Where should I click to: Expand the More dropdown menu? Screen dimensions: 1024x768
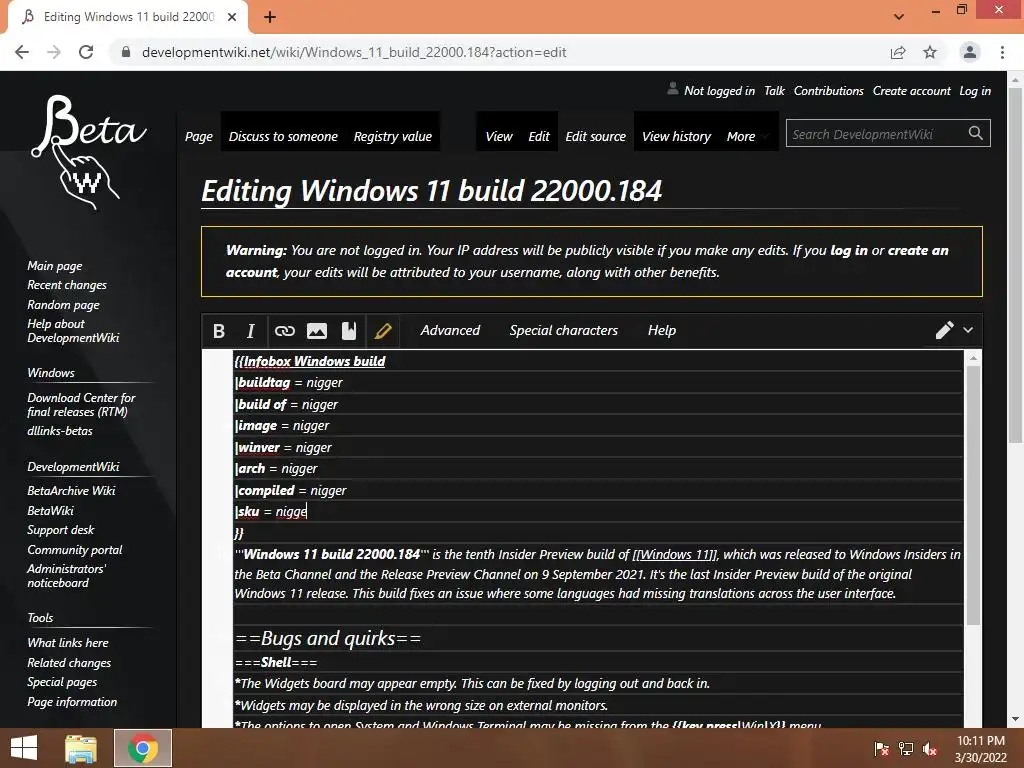click(746, 136)
